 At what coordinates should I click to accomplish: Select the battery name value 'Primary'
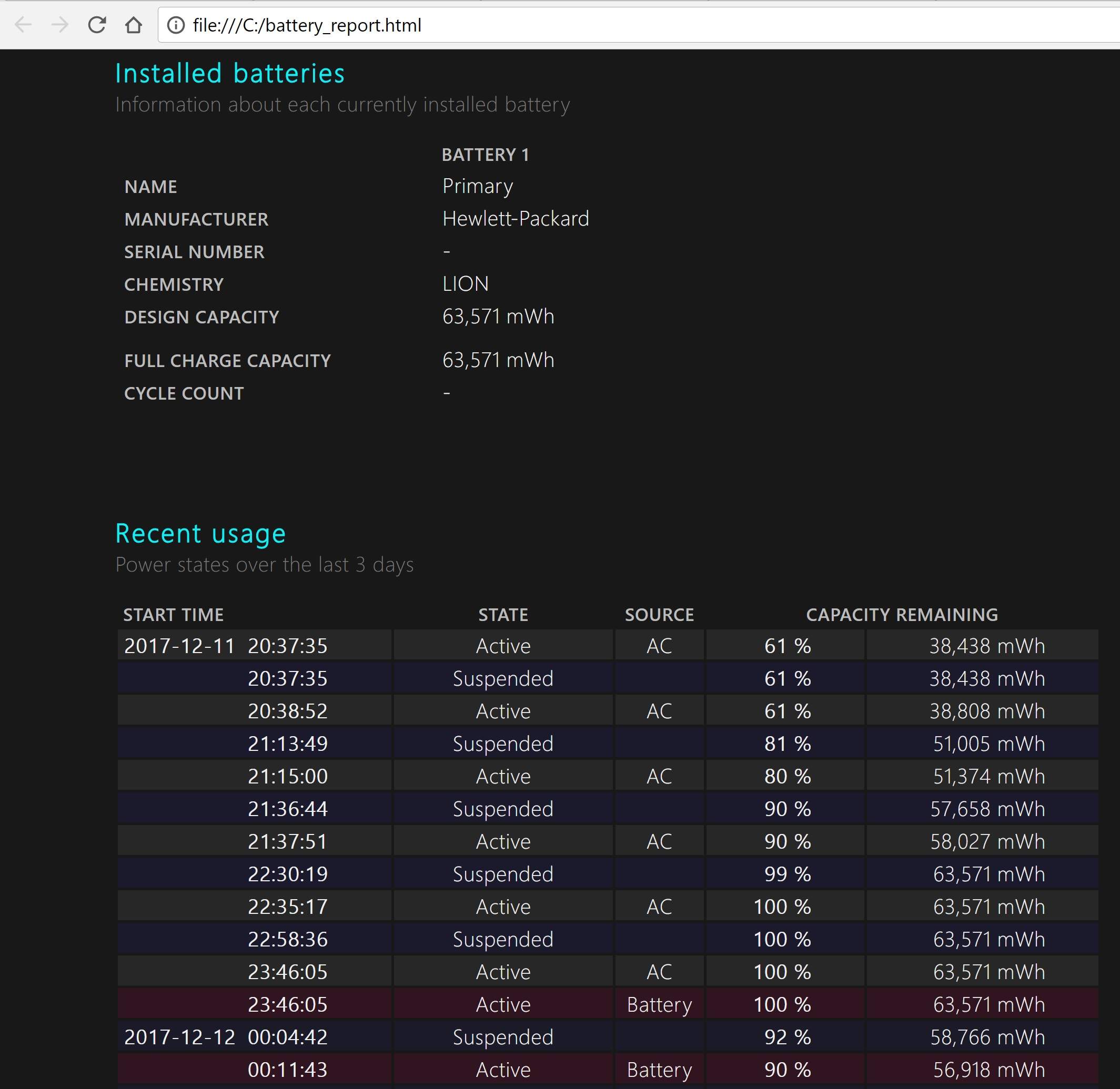point(478,186)
